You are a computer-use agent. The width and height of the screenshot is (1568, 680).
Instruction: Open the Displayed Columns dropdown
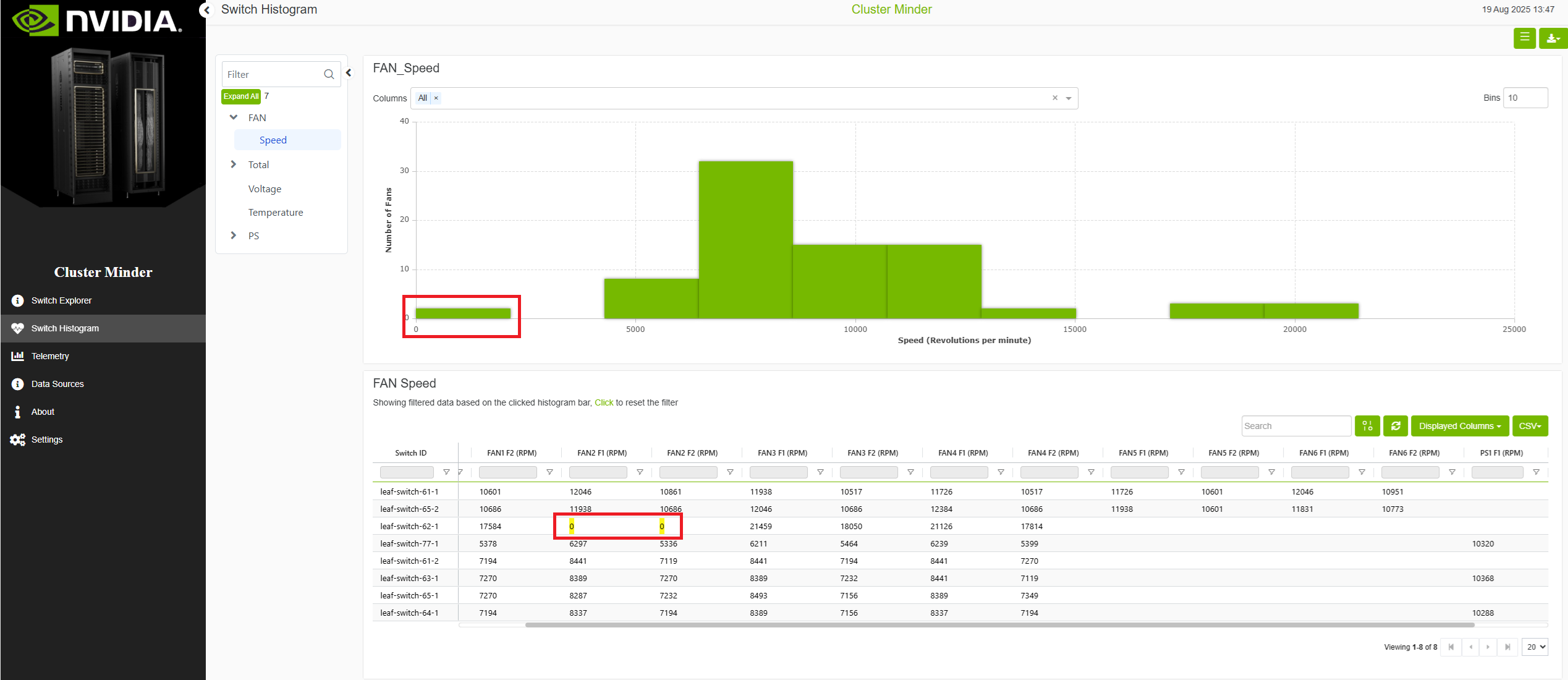click(x=1460, y=426)
